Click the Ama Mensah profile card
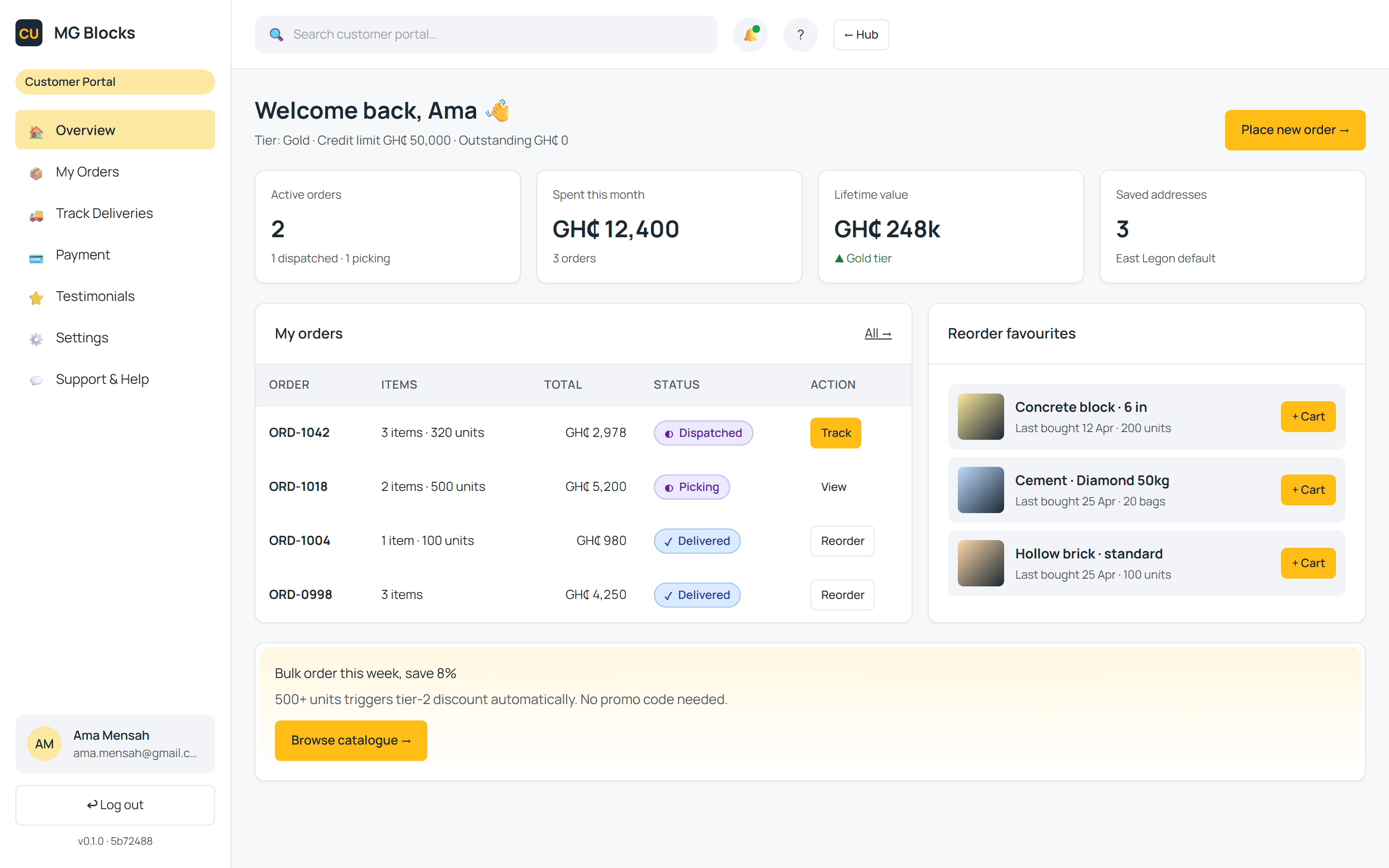1389x868 pixels. tap(115, 744)
